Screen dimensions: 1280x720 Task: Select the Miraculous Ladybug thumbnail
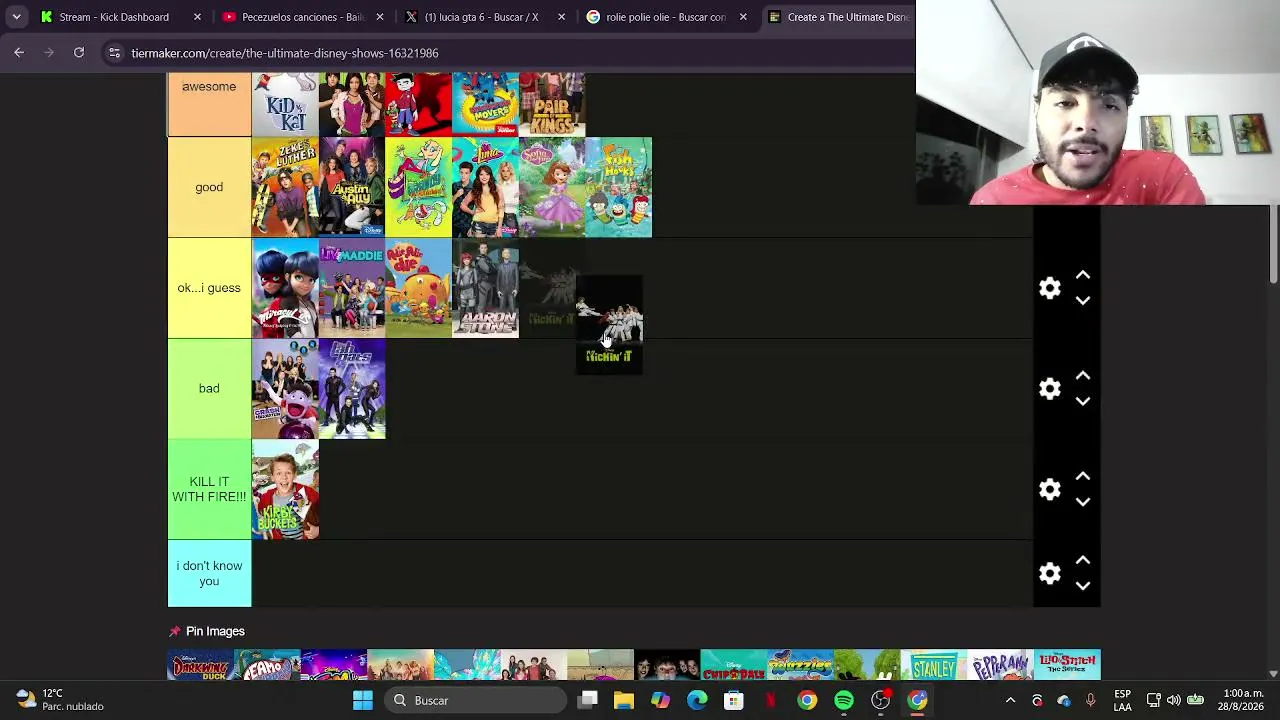(285, 288)
